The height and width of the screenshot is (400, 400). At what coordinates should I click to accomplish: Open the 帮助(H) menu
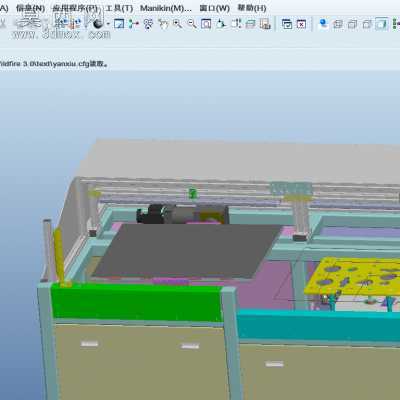coord(252,8)
